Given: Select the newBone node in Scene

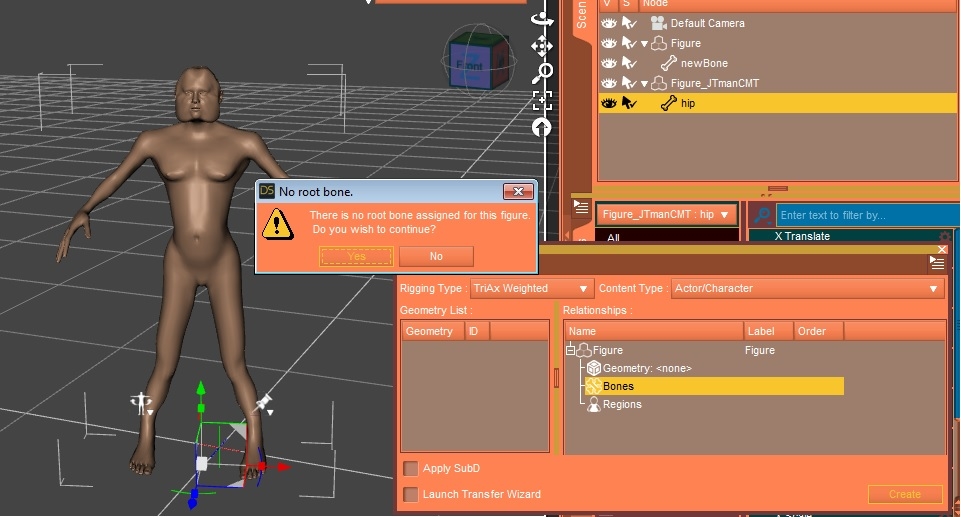Looking at the screenshot, I should click(704, 63).
